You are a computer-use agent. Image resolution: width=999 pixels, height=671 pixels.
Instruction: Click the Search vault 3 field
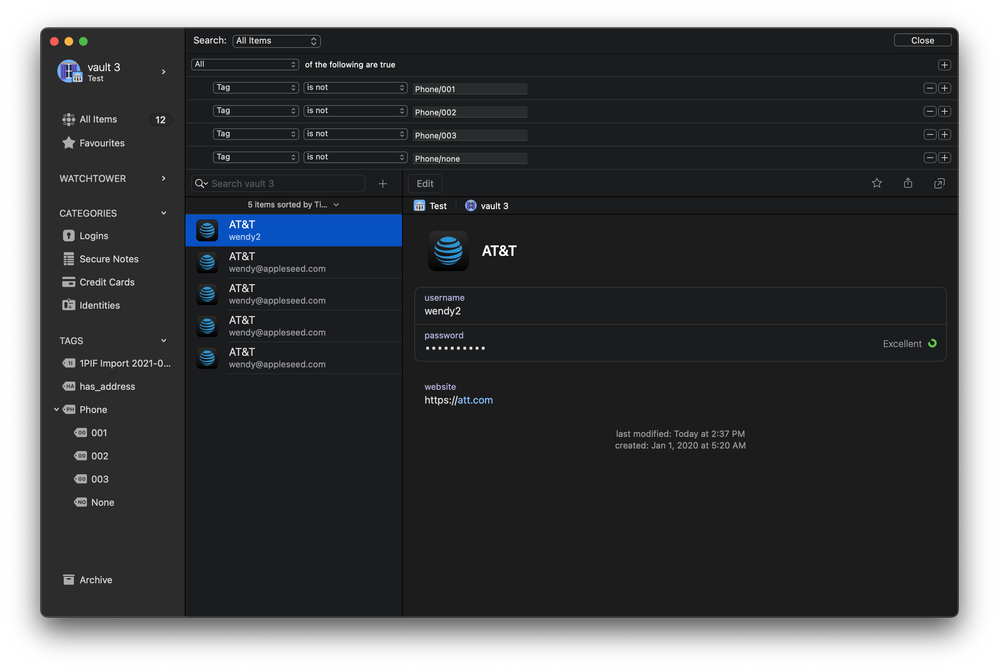[x=285, y=184]
